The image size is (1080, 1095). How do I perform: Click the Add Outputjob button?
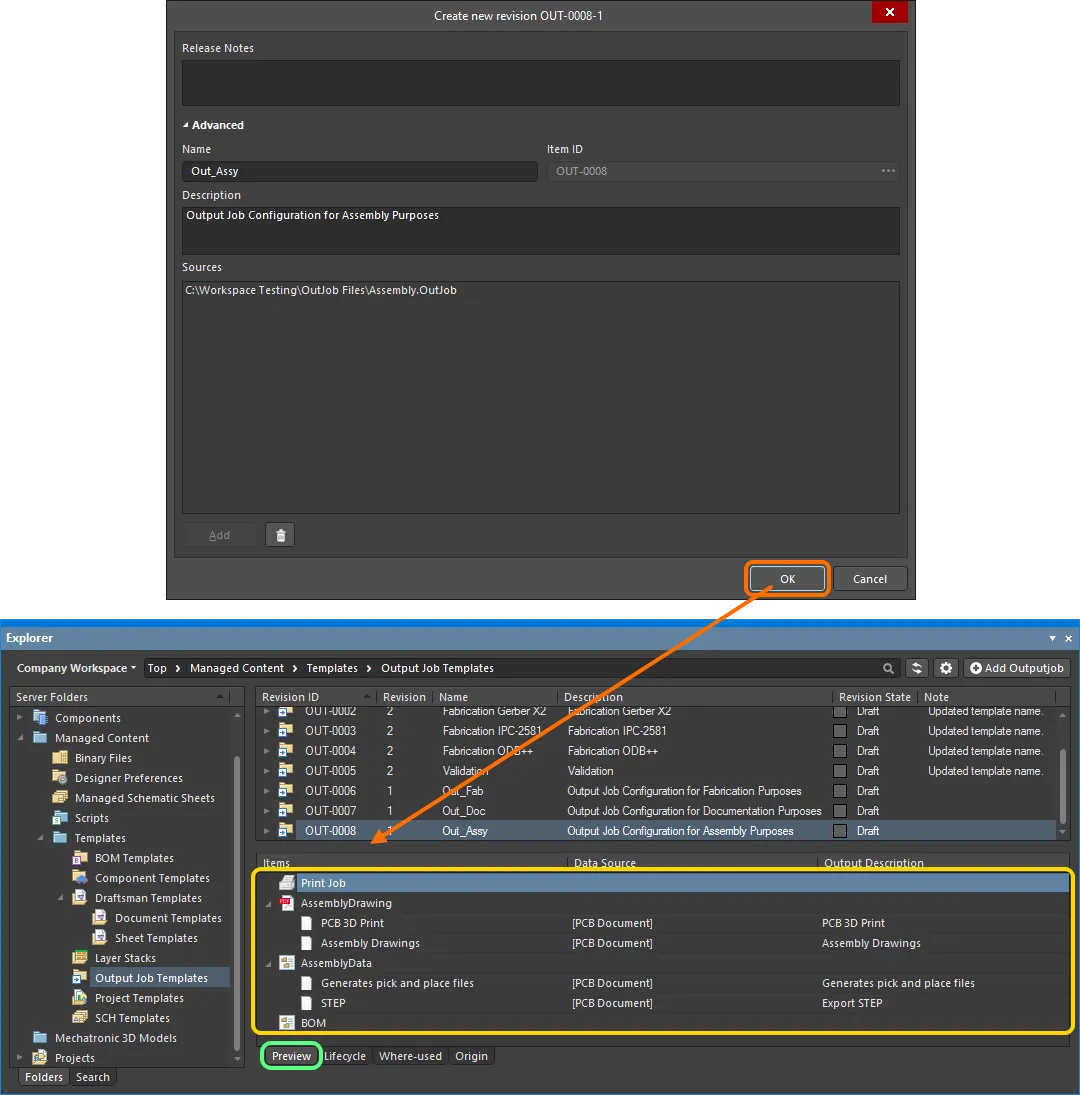click(x=1016, y=668)
